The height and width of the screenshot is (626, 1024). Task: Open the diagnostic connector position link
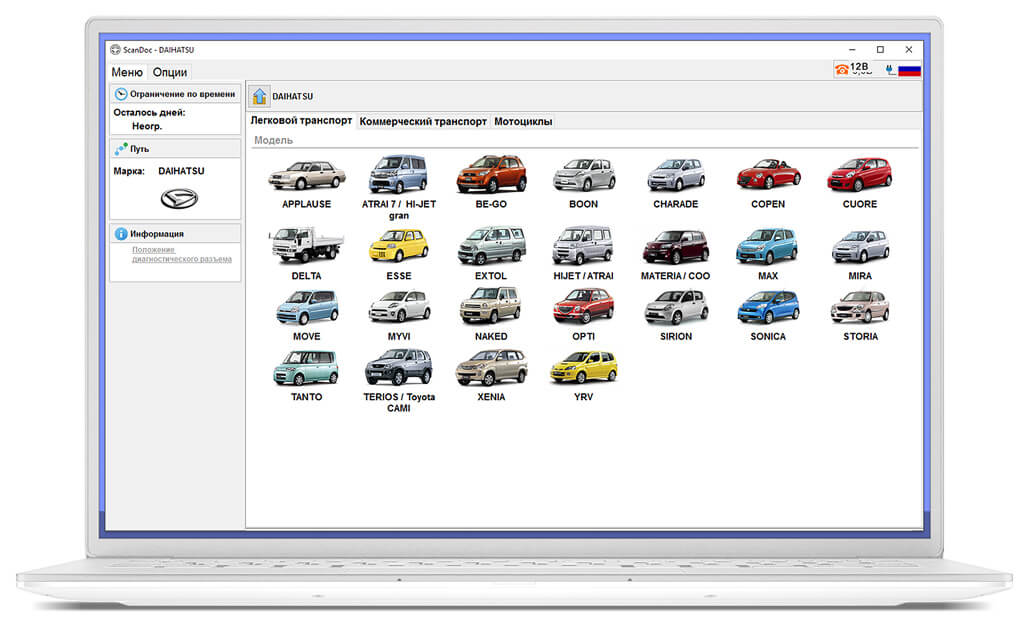pos(182,255)
